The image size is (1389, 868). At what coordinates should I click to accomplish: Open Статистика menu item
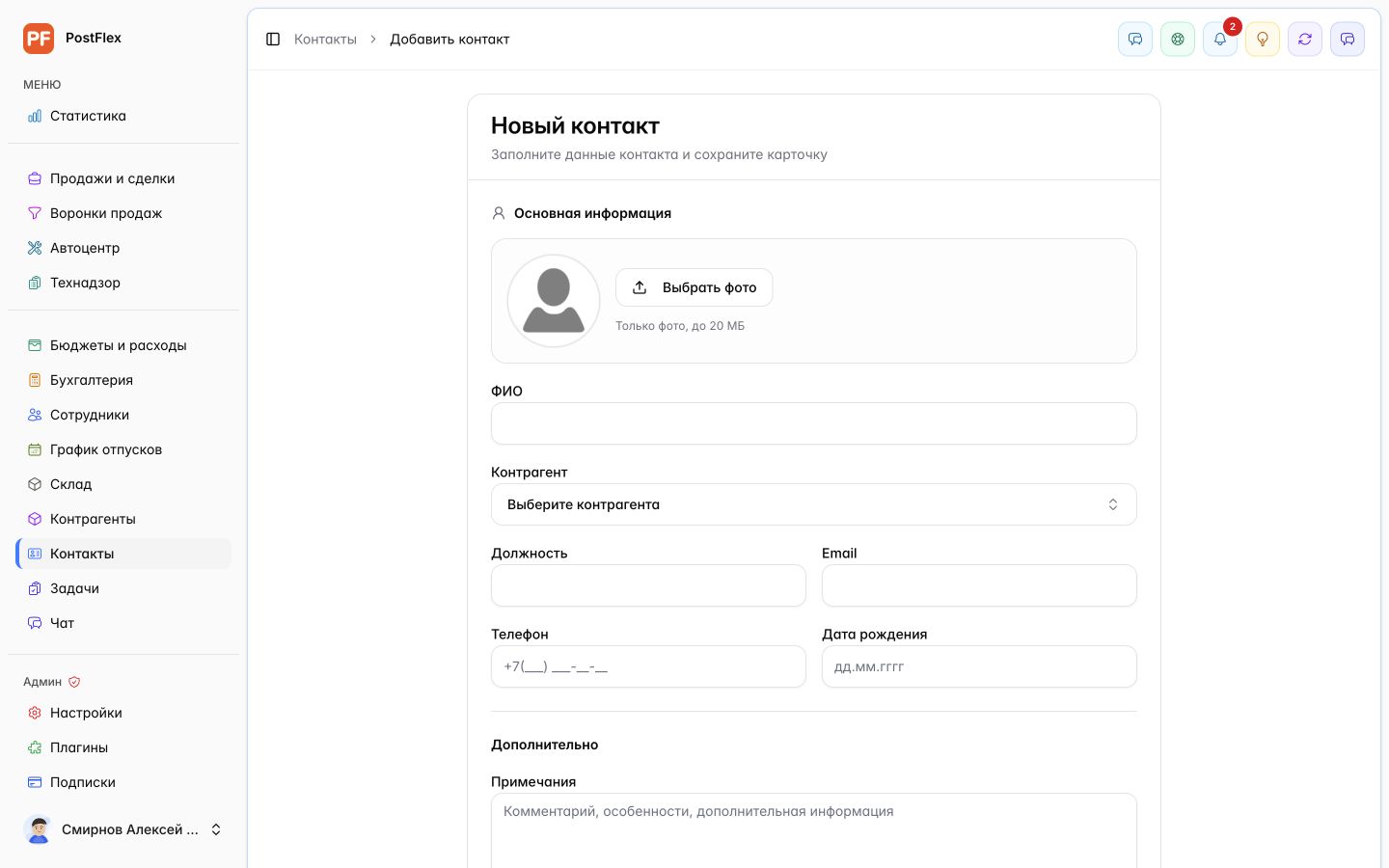point(123,116)
